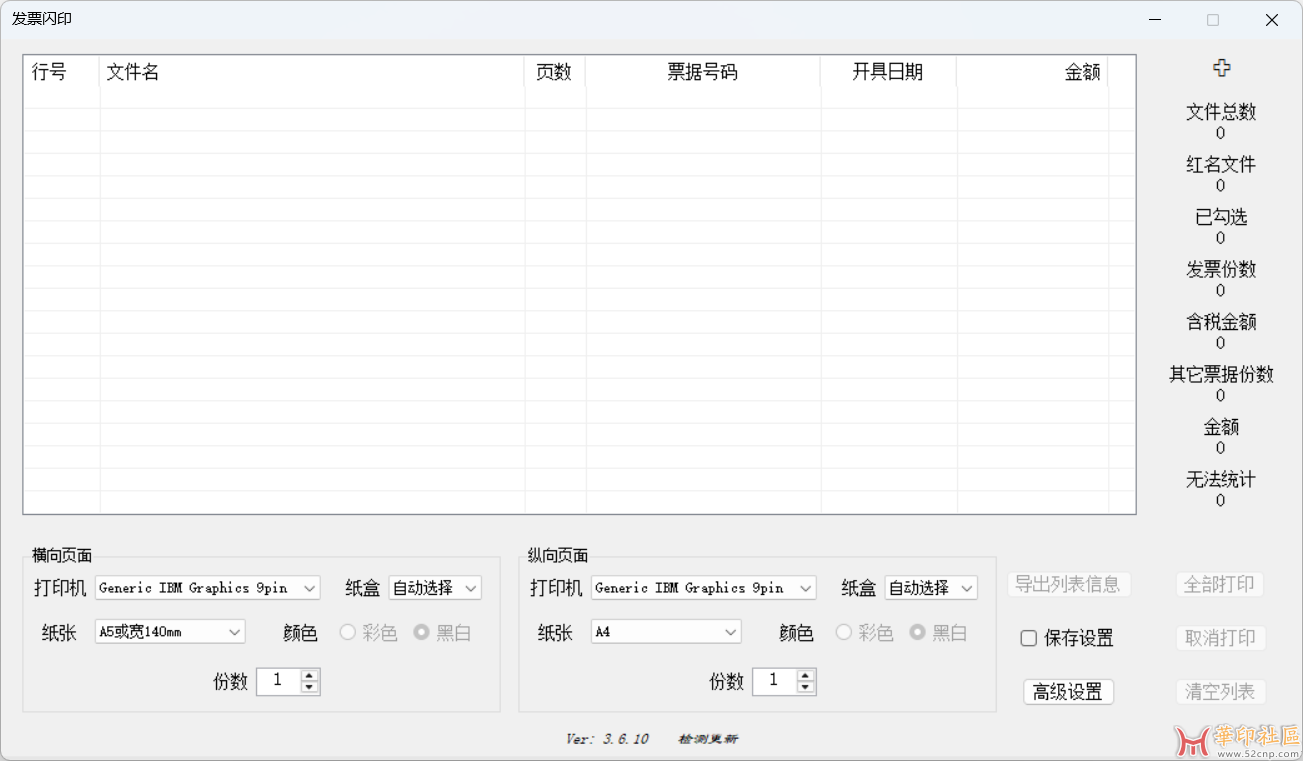Tick the 保存设置 checkbox
This screenshot has height=761, width=1303.
pos(1028,638)
